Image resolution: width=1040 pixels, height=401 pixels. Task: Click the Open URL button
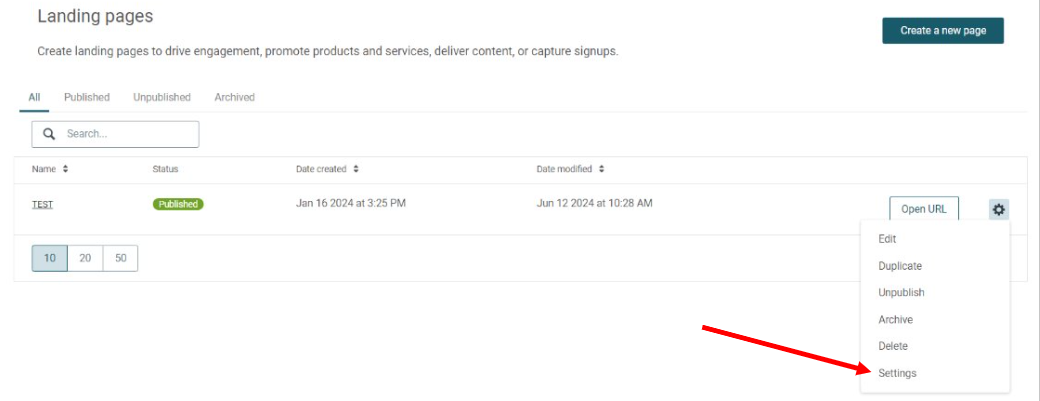click(x=923, y=209)
